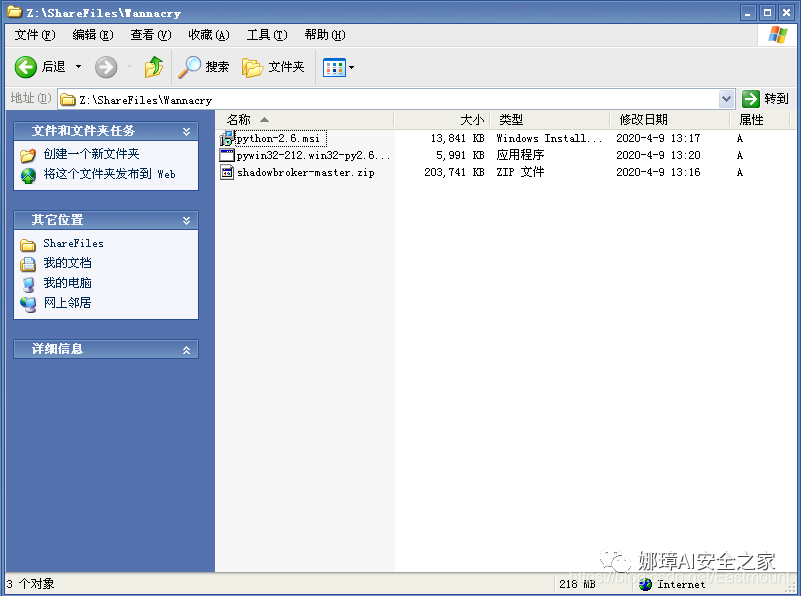Click the Views grid icon
Screen dimensions: 801x596
pos(334,67)
